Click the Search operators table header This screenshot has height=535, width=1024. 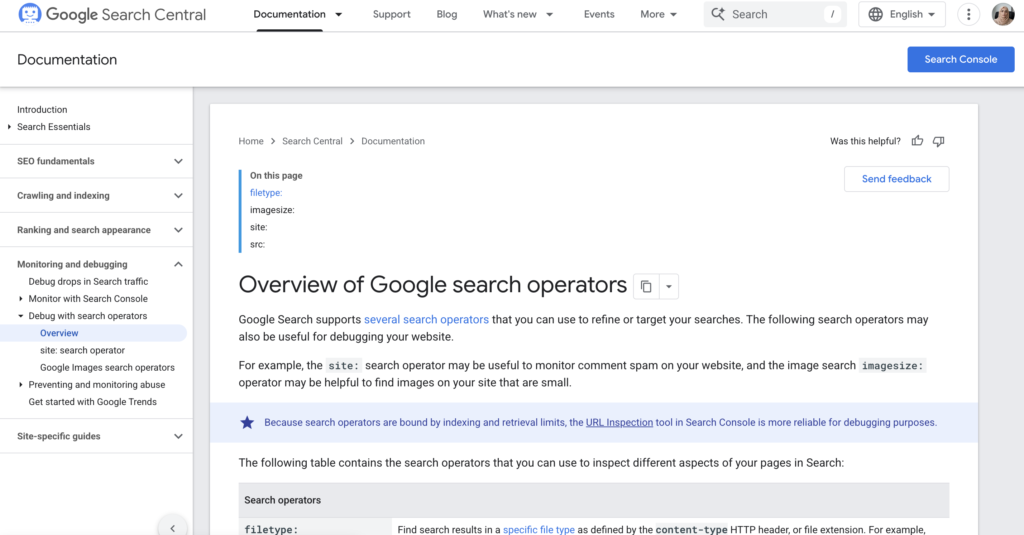(x=594, y=500)
